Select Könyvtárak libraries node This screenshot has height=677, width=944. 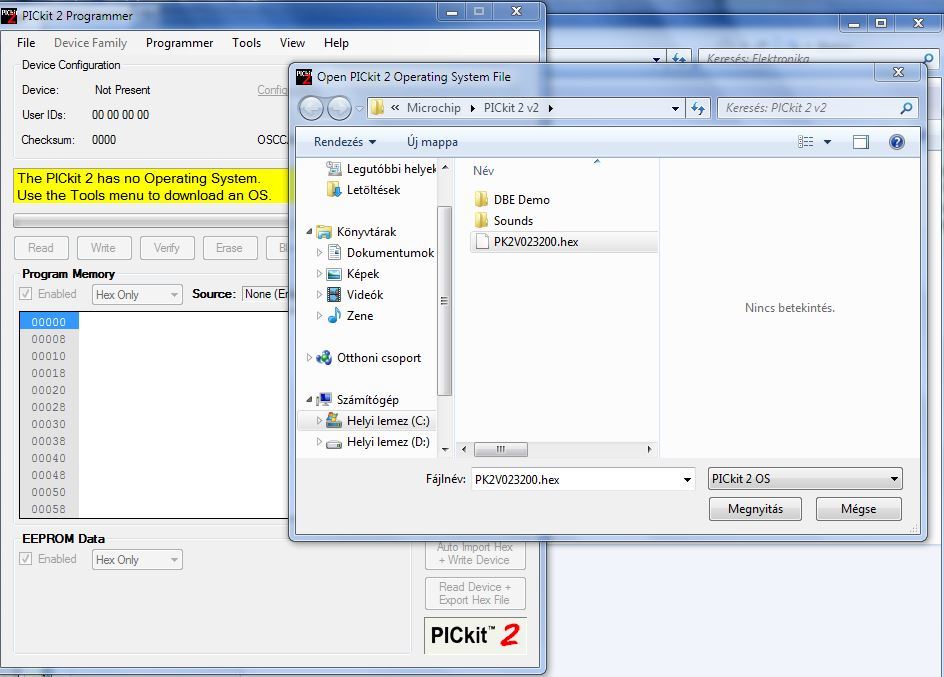click(x=356, y=232)
